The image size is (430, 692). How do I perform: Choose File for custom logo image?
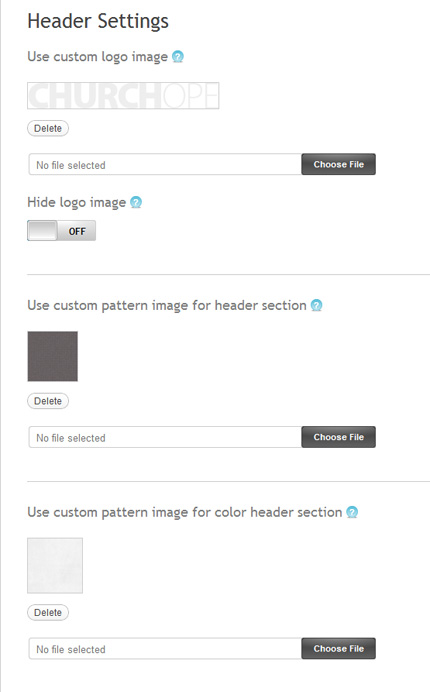(x=339, y=164)
